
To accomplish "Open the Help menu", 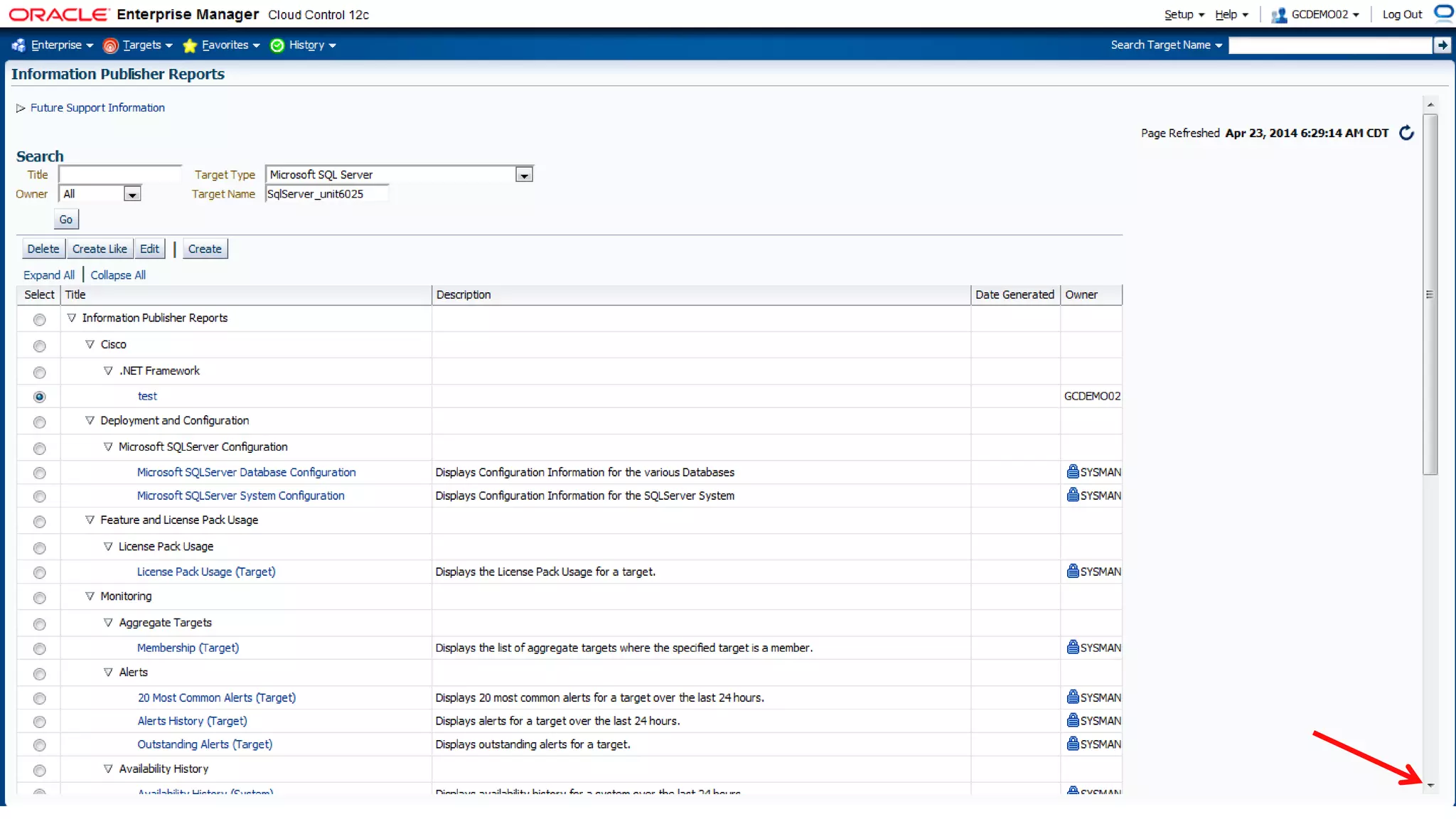I will click(x=1231, y=14).
